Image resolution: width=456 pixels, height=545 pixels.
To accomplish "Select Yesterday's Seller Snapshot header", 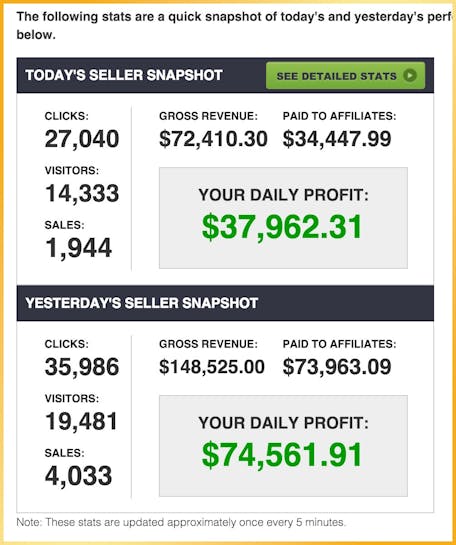I will coord(141,303).
